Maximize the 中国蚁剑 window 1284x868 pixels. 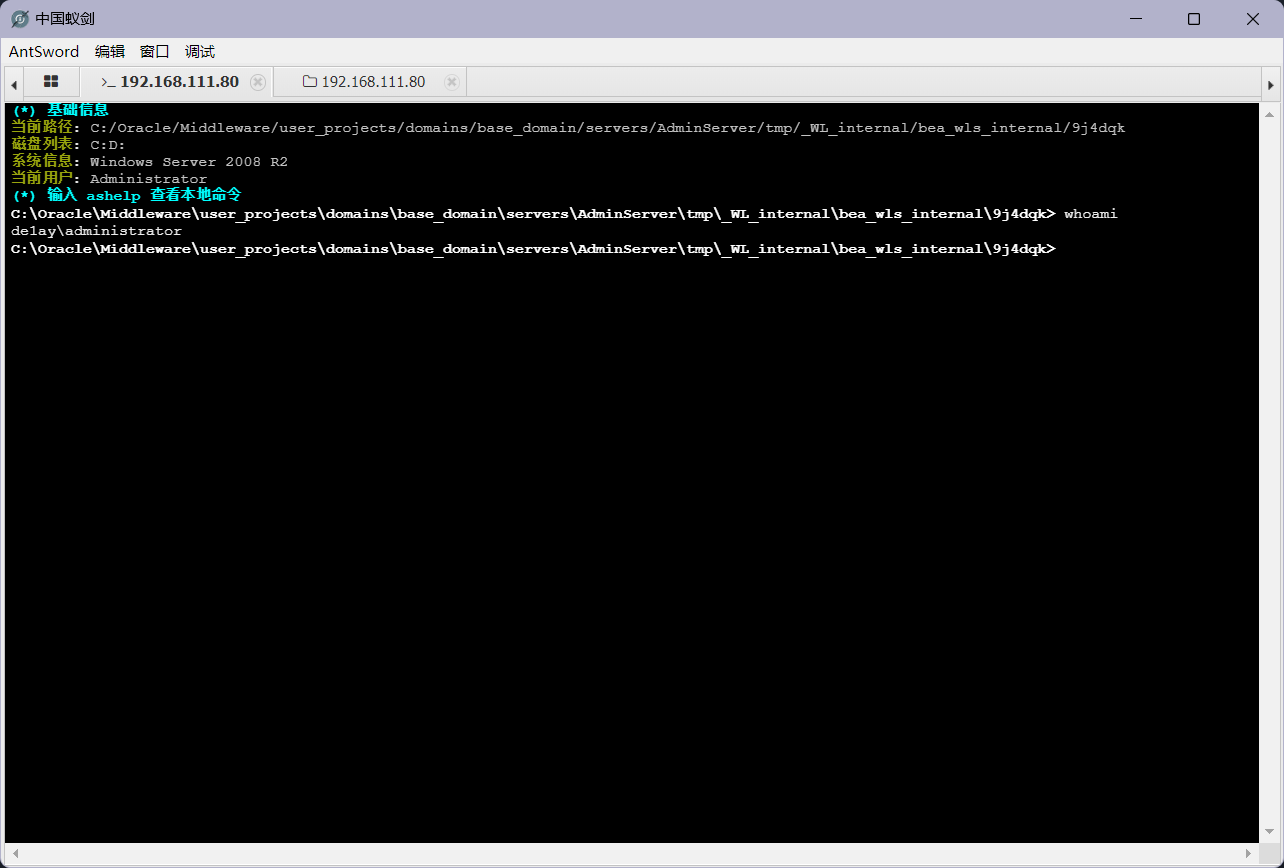click(1194, 19)
